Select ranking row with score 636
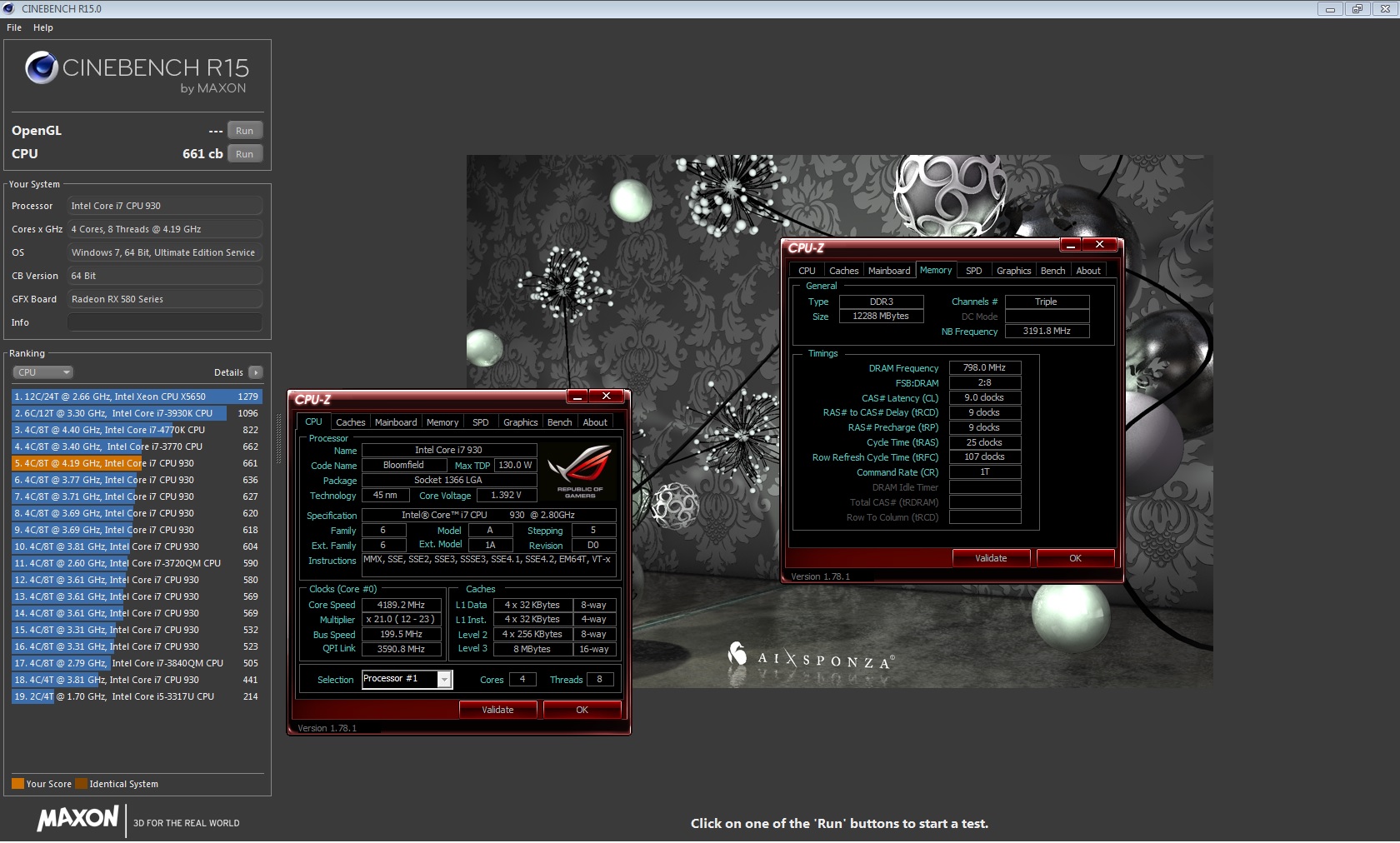Viewport: 1400px width, 843px height. click(x=137, y=480)
